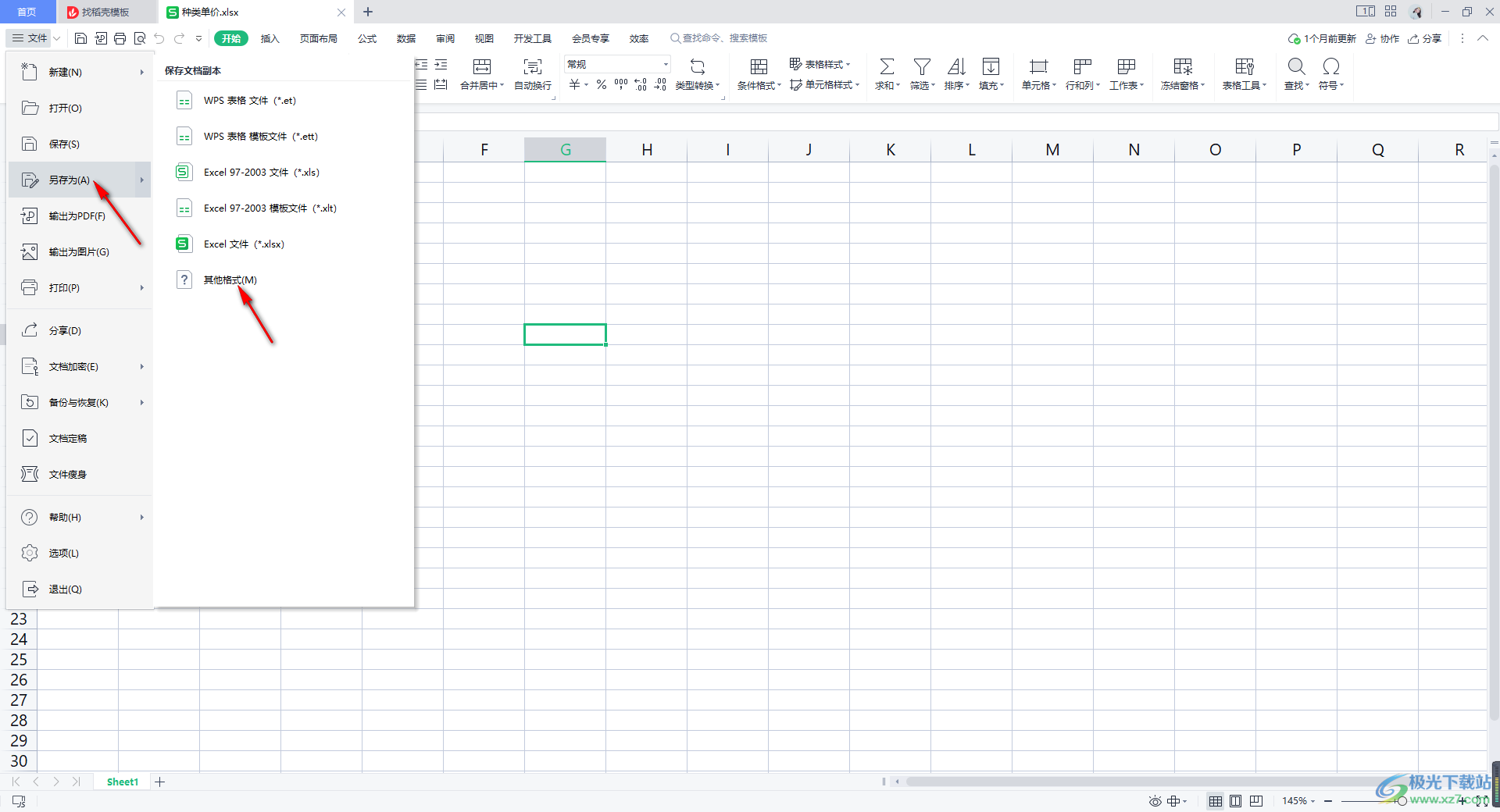
Task: Click the Collaborate button
Action: [1383, 38]
